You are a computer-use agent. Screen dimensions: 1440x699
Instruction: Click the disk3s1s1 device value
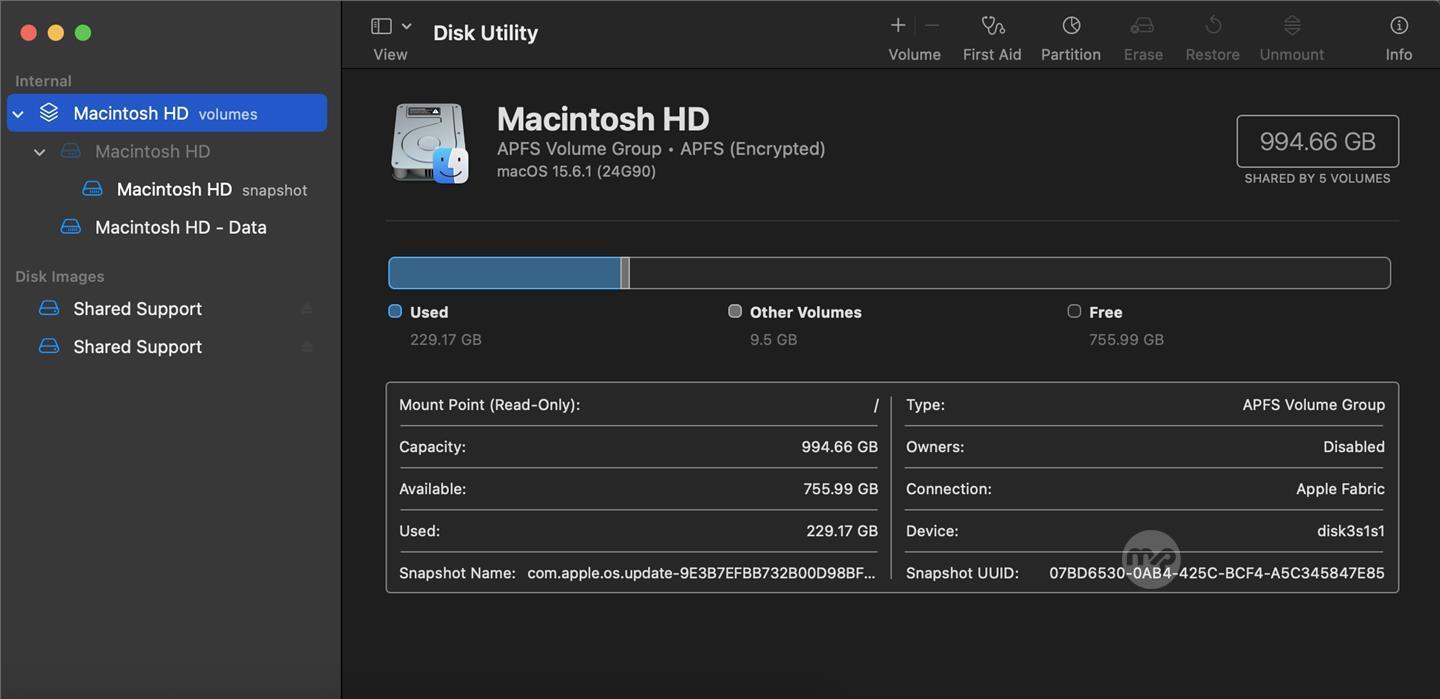(1351, 531)
